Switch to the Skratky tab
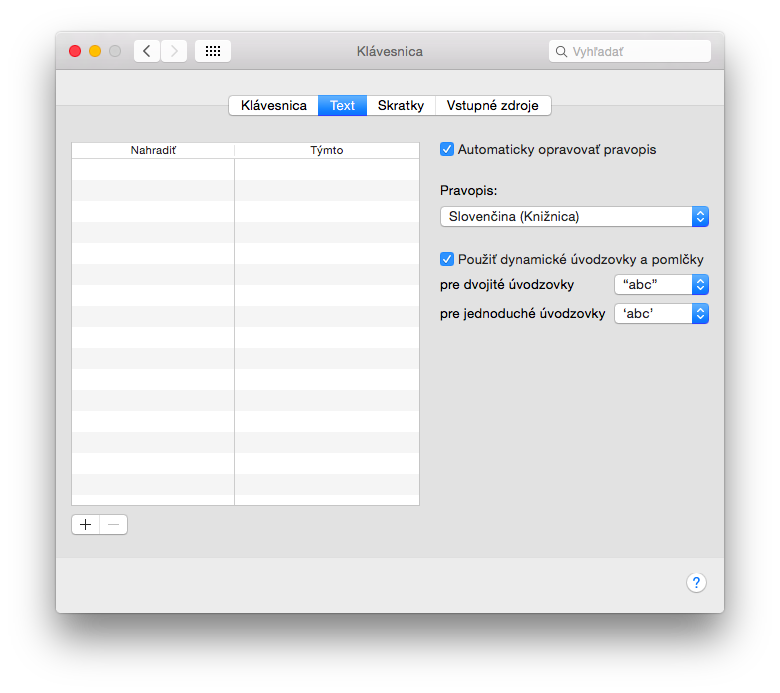Image resolution: width=780 pixels, height=693 pixels. (x=401, y=105)
